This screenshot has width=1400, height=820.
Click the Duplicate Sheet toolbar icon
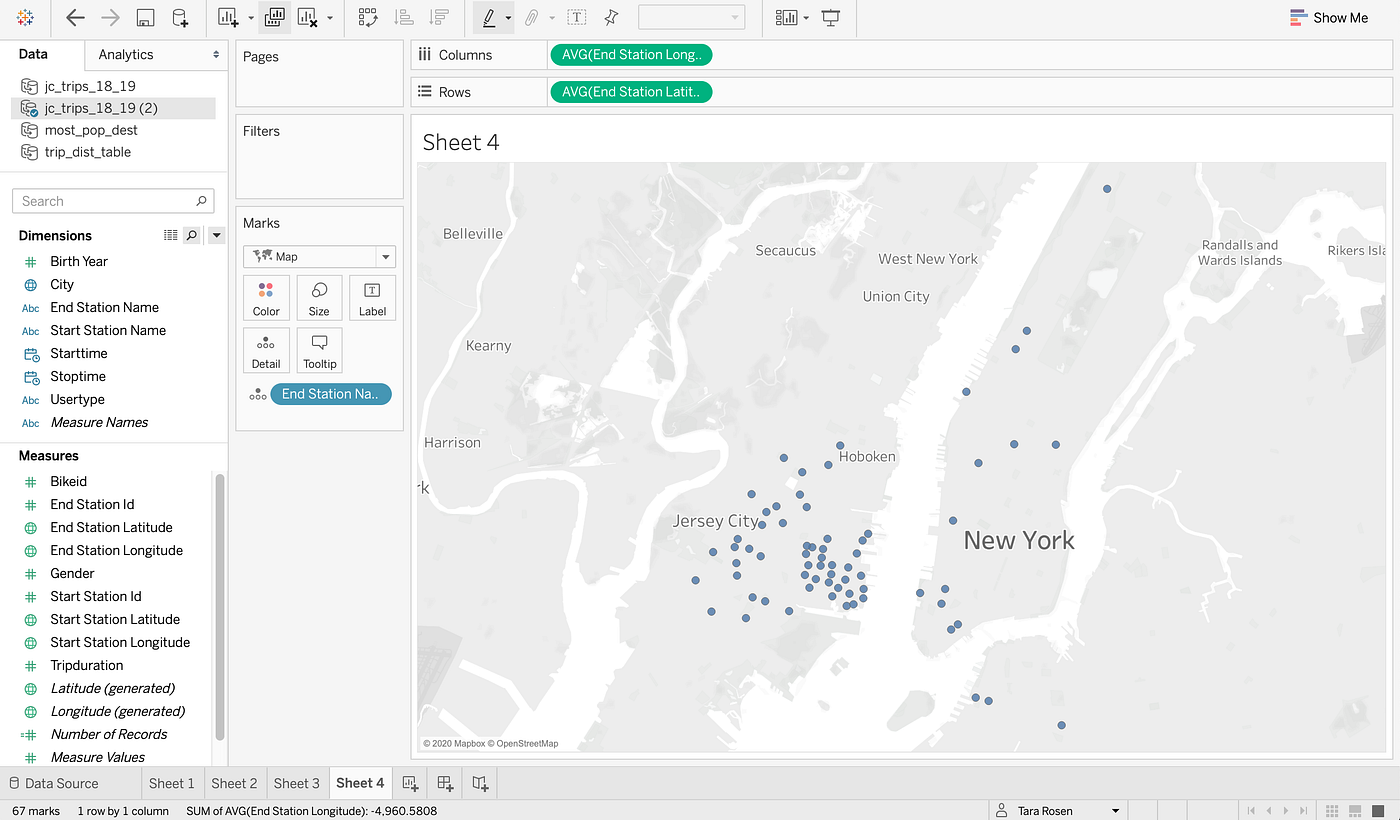[272, 18]
